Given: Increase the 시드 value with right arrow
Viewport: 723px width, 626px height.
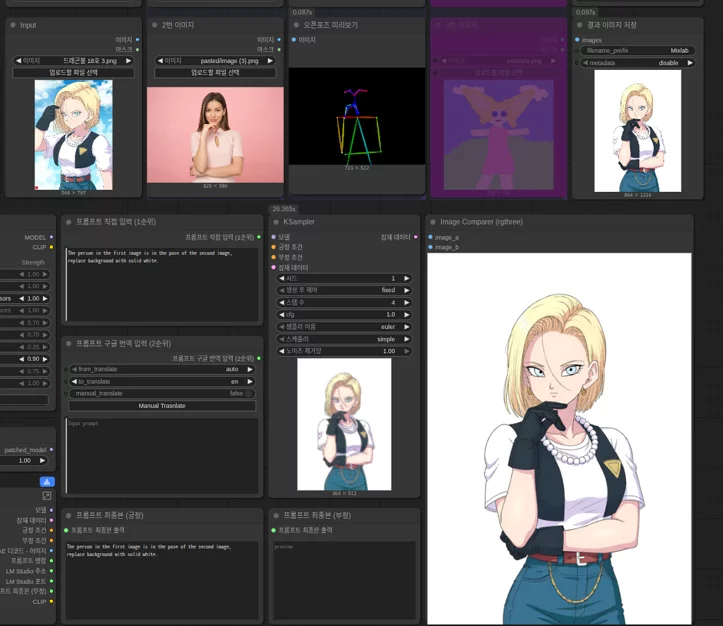Looking at the screenshot, I should (406, 278).
